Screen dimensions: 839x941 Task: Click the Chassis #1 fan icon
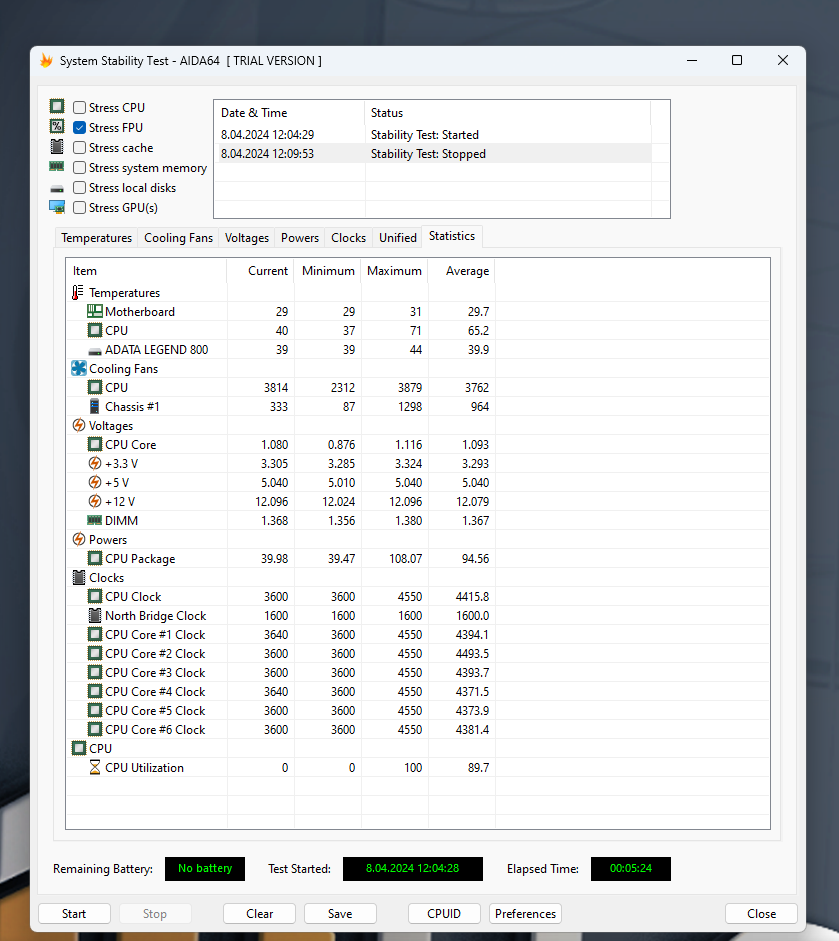tap(94, 406)
